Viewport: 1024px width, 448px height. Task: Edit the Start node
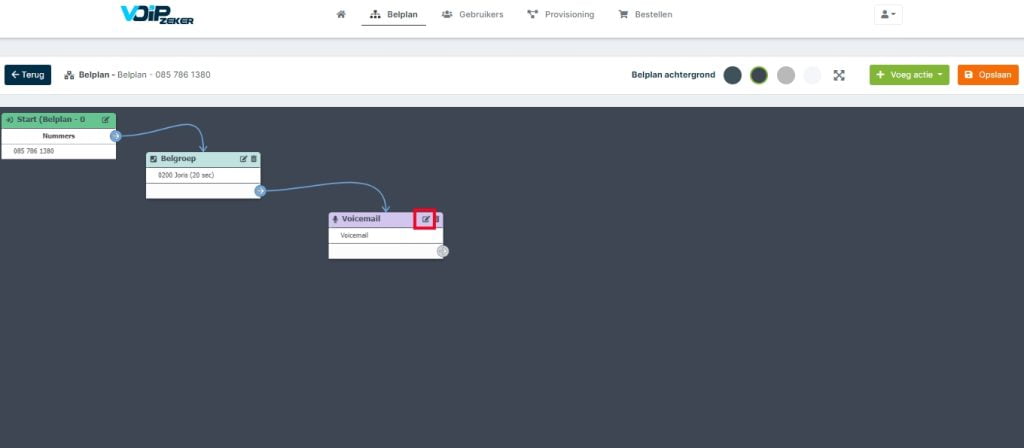[x=106, y=120]
